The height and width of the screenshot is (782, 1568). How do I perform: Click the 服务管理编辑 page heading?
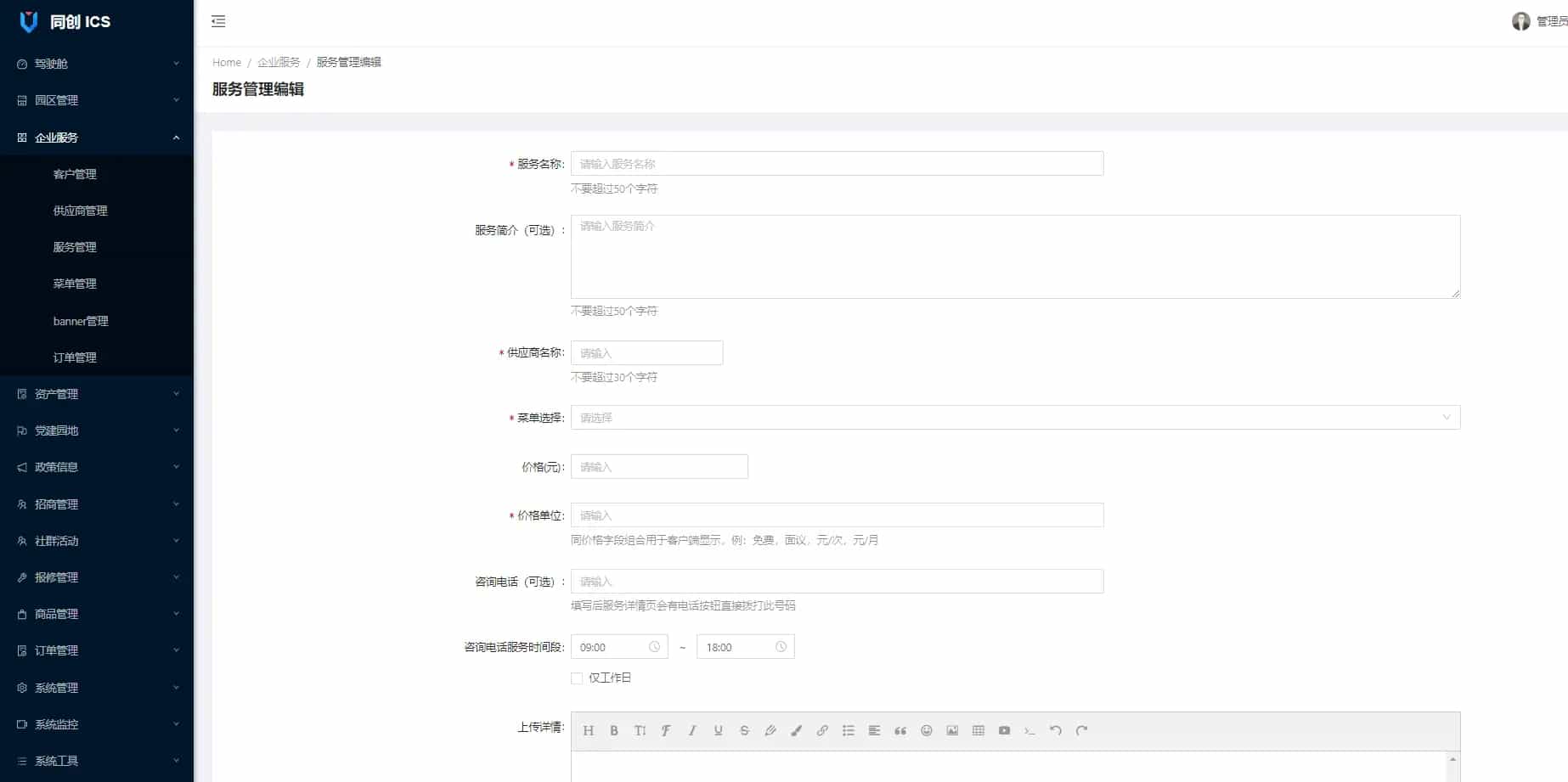pyautogui.click(x=258, y=89)
